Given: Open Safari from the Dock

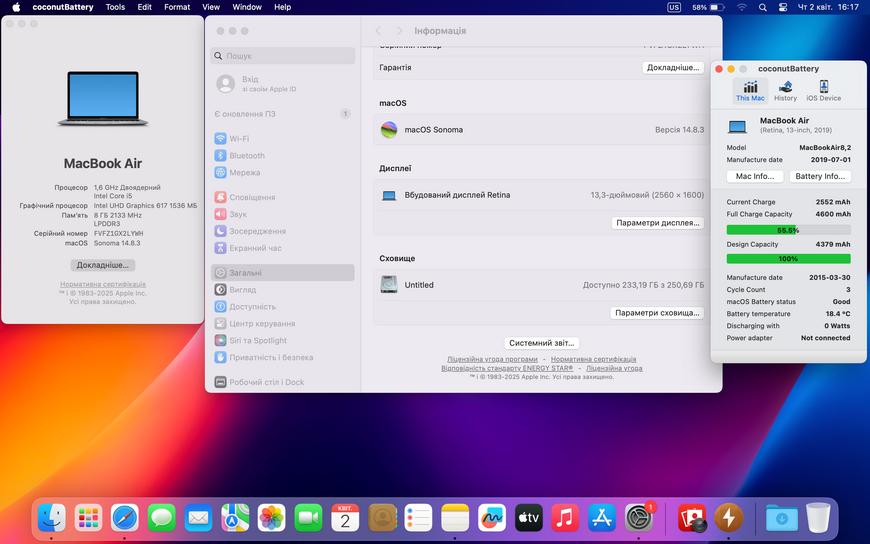Looking at the screenshot, I should 125,518.
